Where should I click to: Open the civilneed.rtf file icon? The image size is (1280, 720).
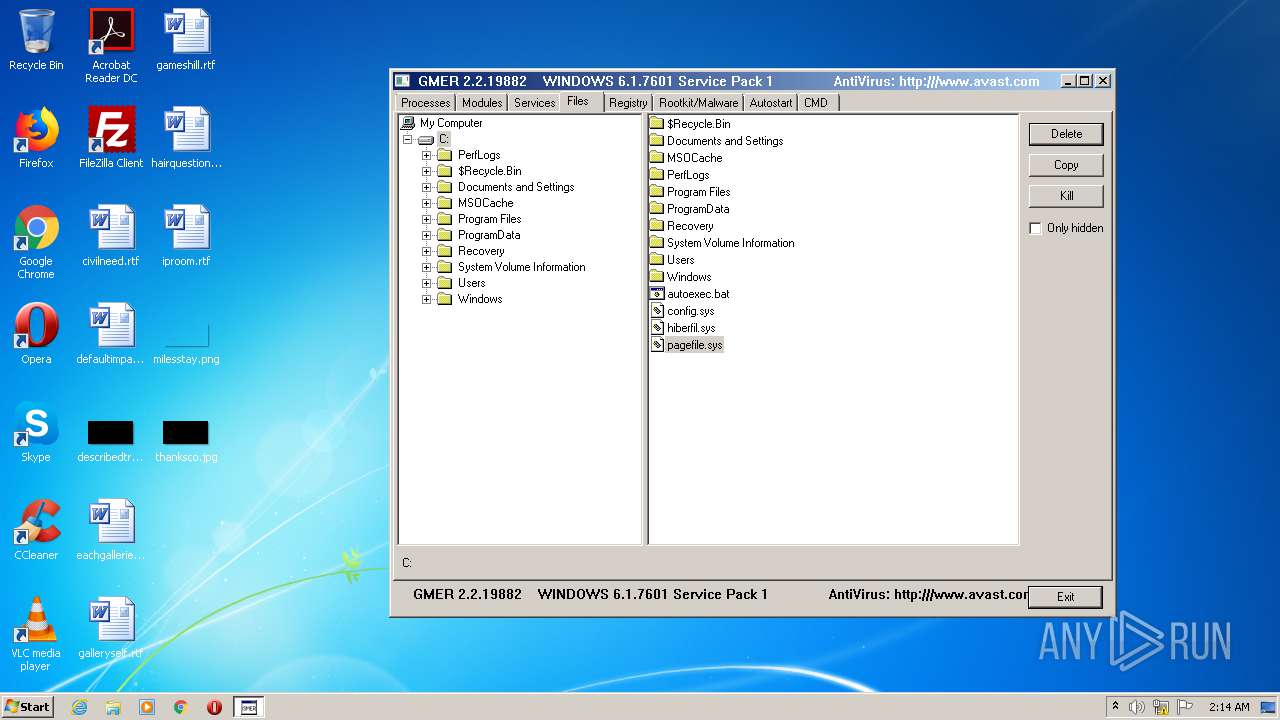pyautogui.click(x=111, y=236)
